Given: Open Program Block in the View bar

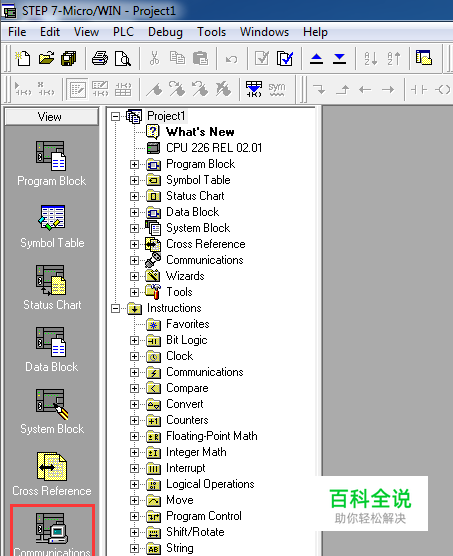Looking at the screenshot, I should click(51, 163).
